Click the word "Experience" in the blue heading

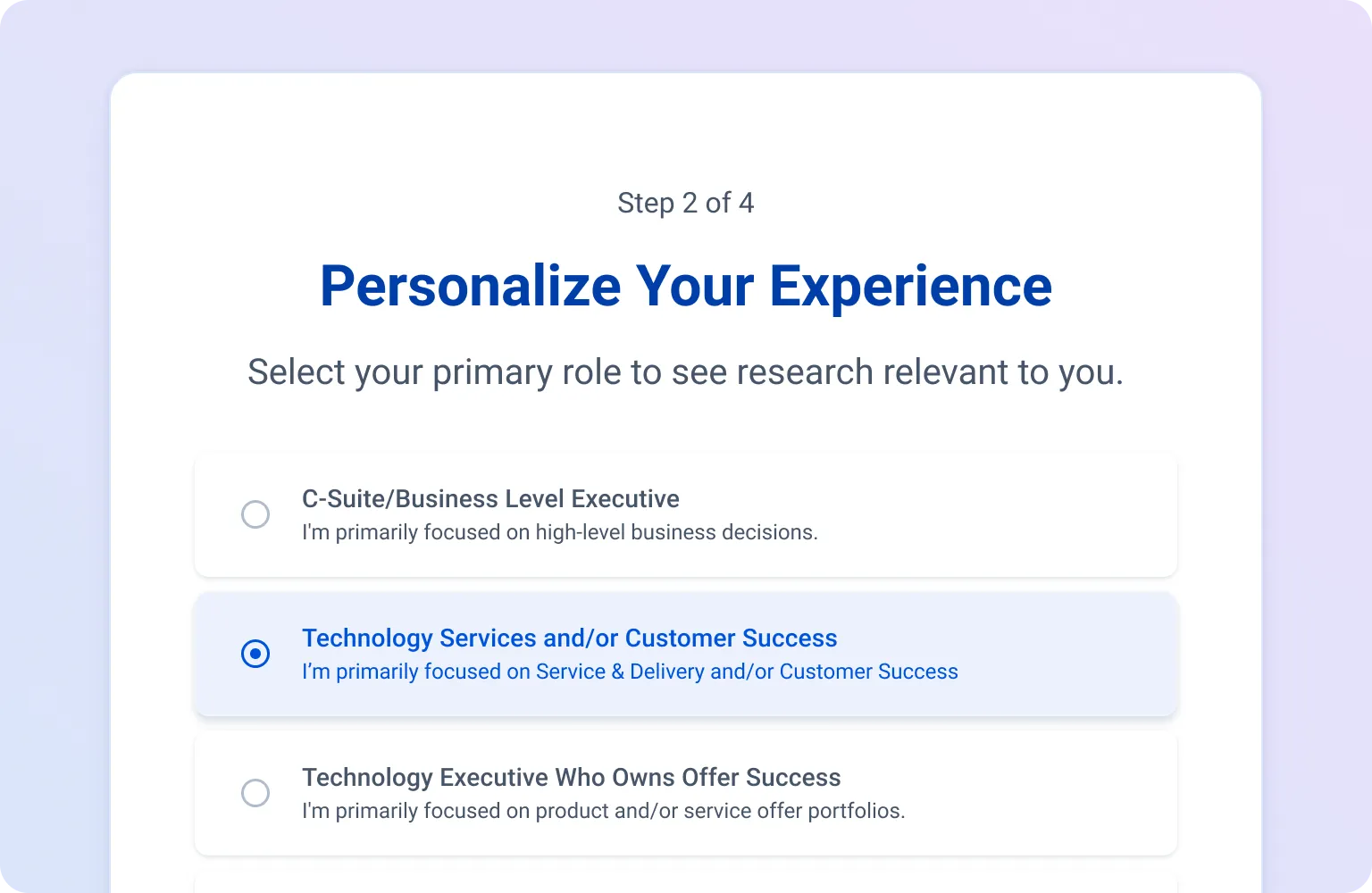pos(910,286)
